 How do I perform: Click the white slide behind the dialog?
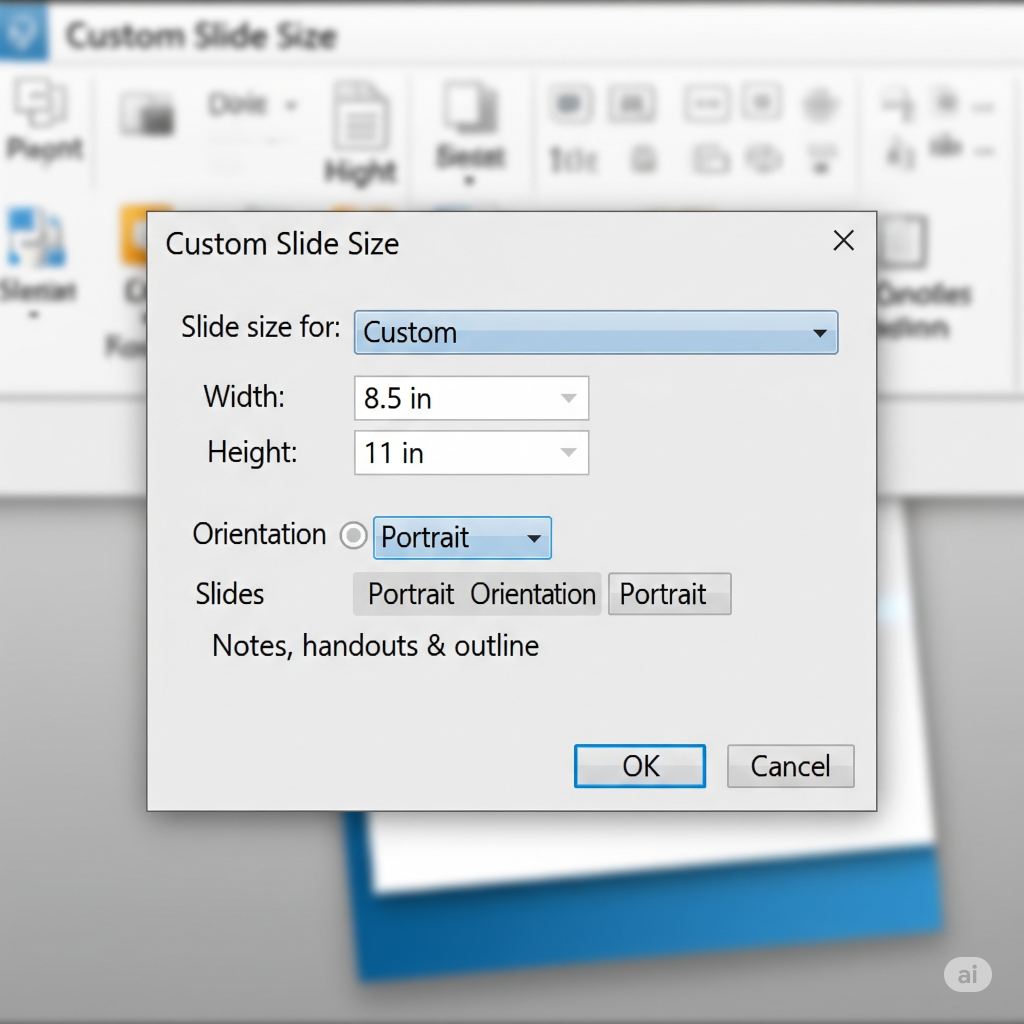tap(650, 850)
